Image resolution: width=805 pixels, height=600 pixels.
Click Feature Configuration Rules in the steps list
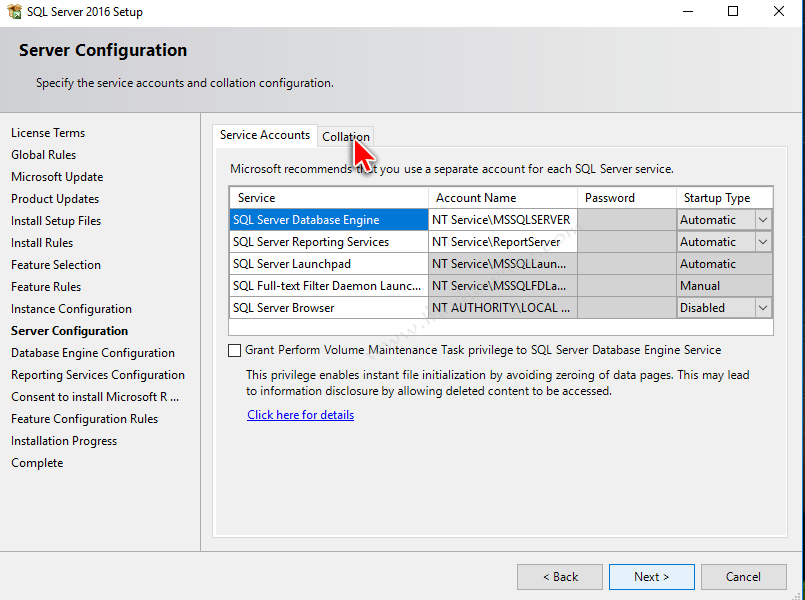coord(85,420)
